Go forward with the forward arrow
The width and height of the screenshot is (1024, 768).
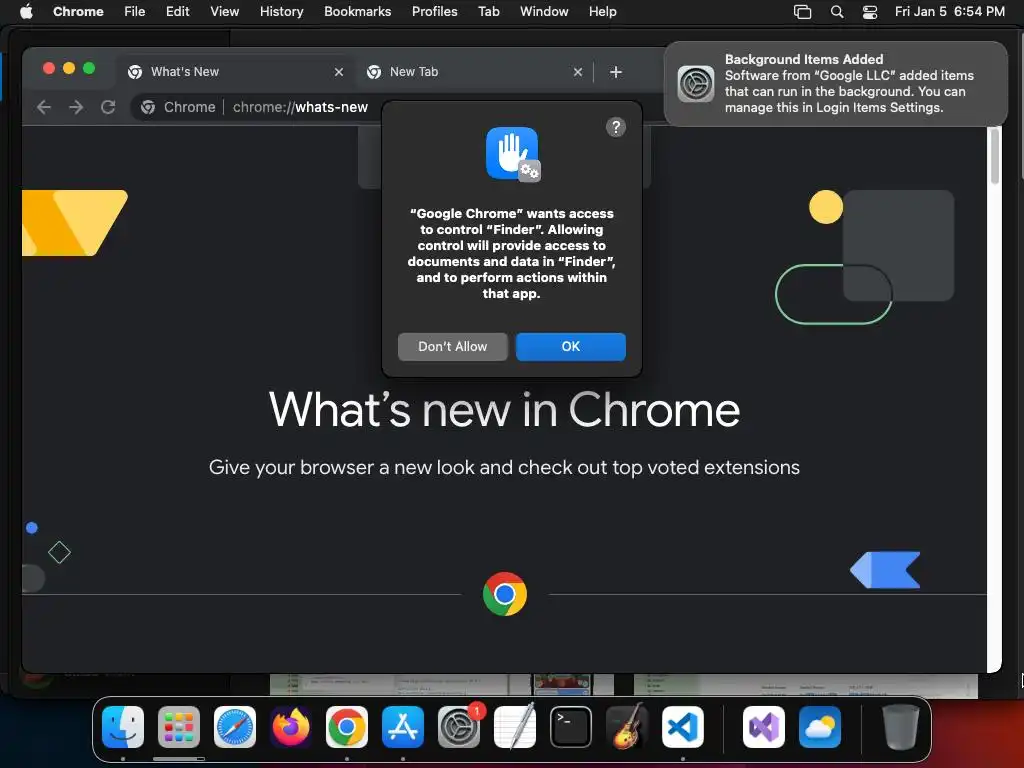[76, 107]
